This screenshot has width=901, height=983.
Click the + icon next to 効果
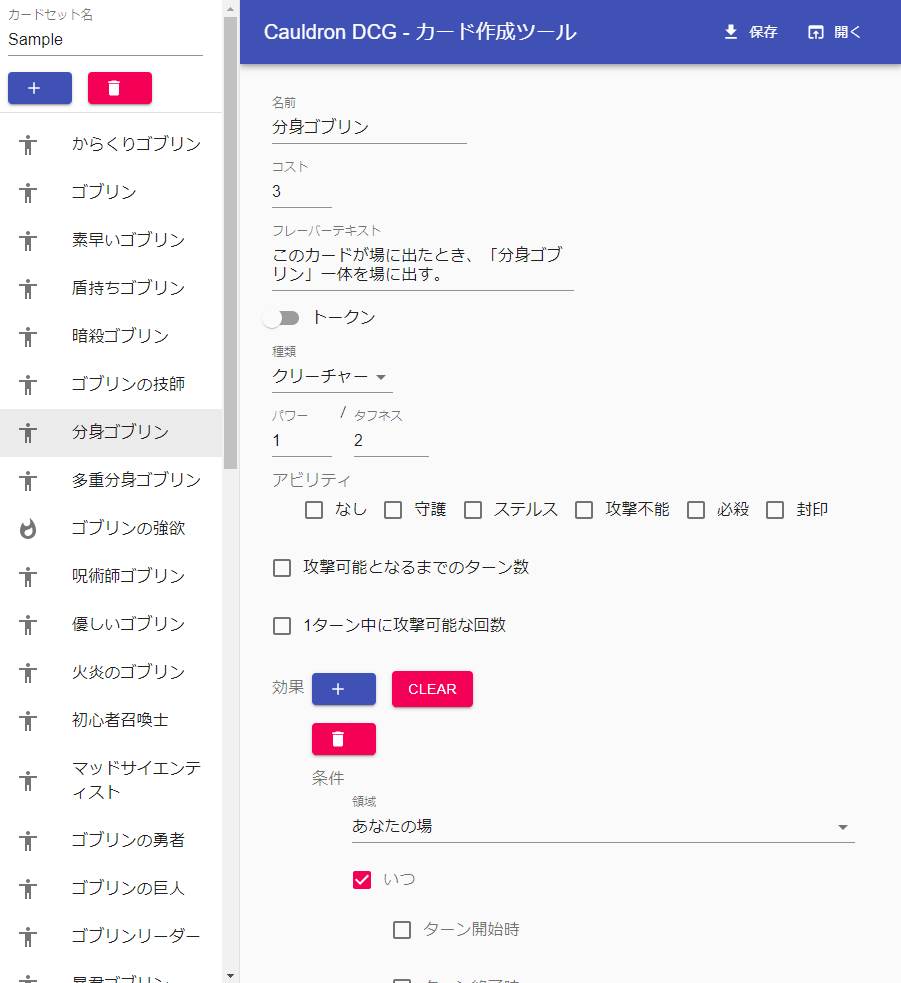click(x=343, y=689)
